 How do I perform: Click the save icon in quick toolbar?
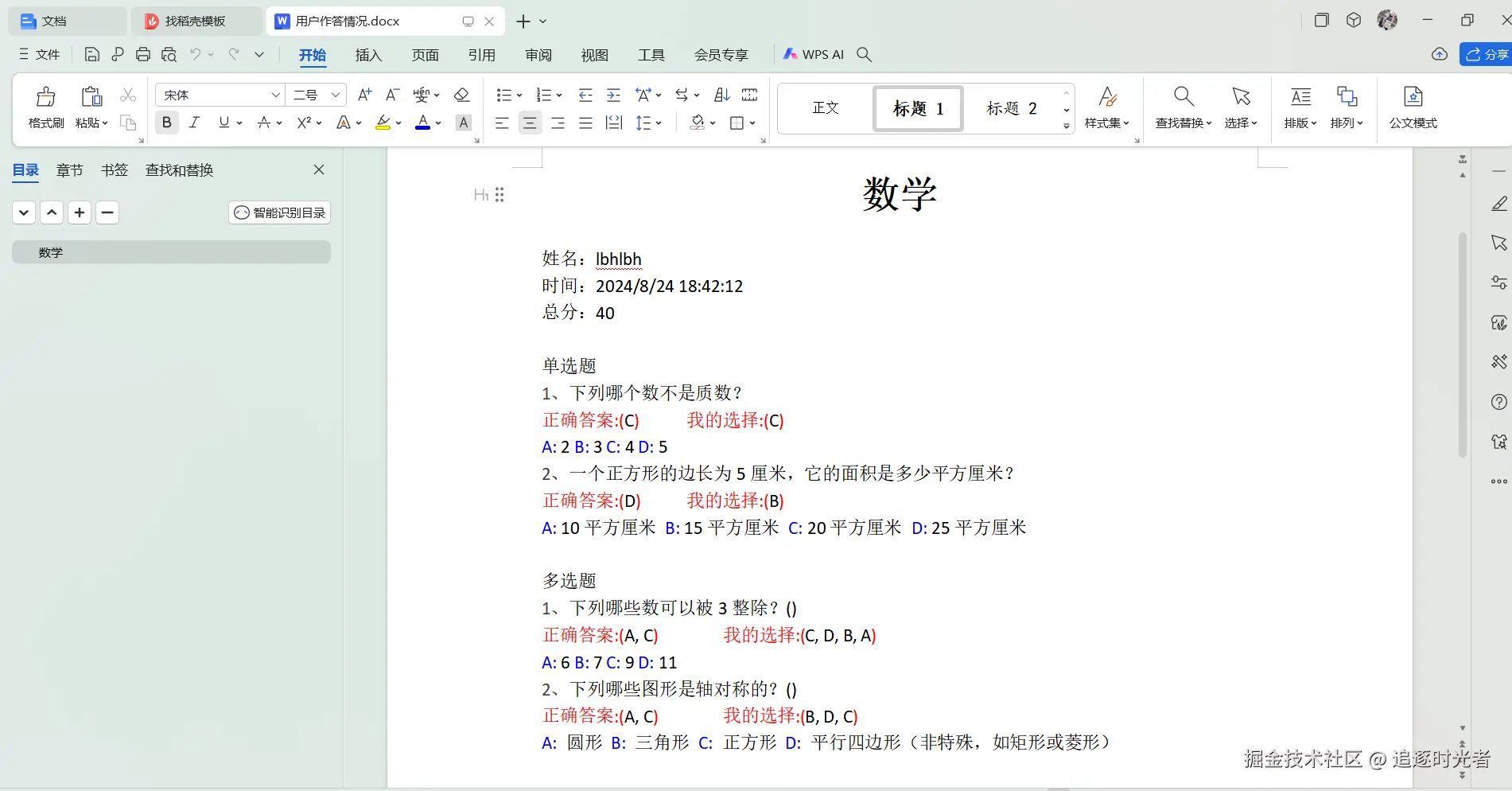click(x=91, y=55)
